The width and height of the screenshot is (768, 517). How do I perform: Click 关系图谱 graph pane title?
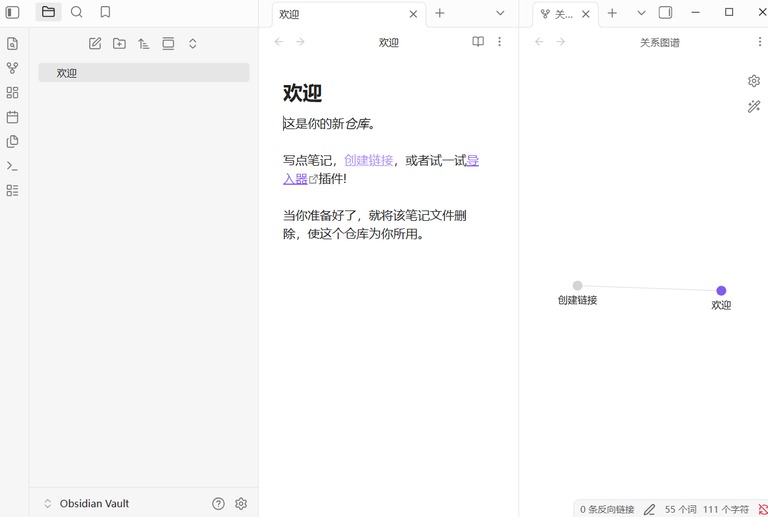click(x=660, y=43)
